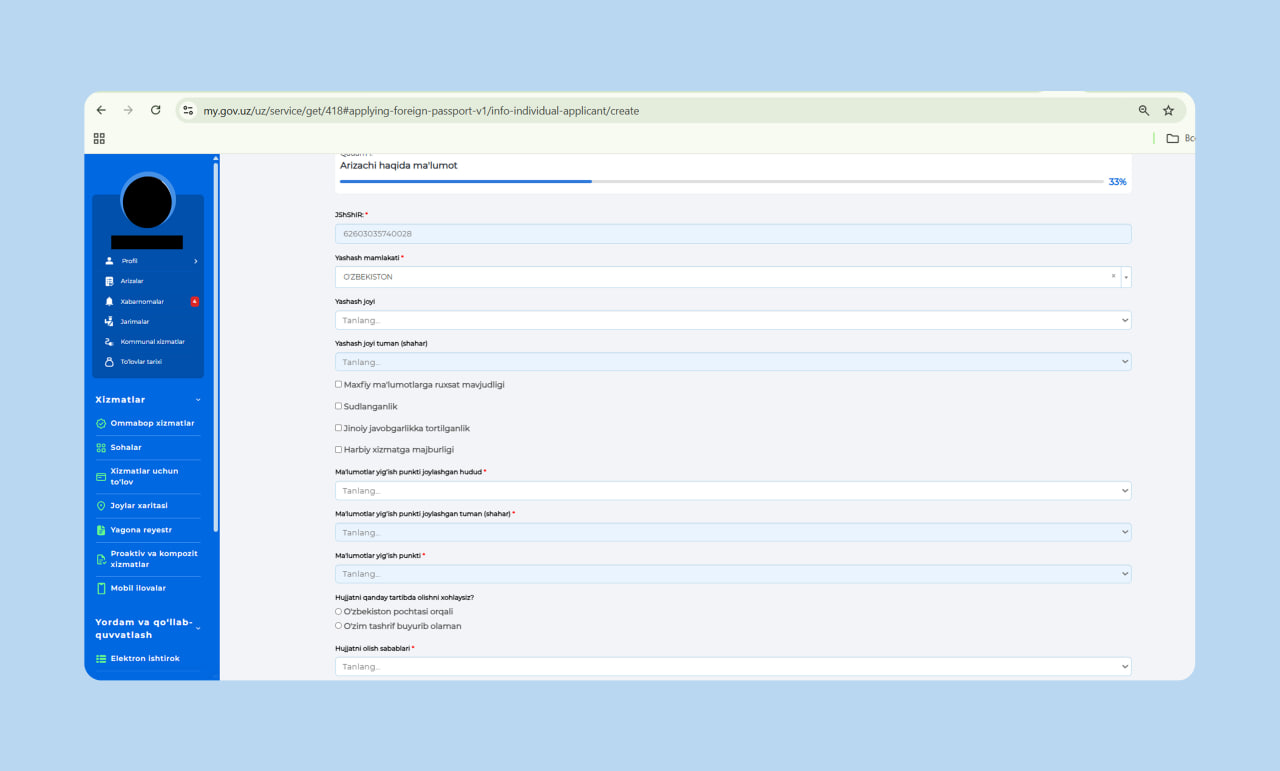Click the 33% progress bar
This screenshot has width=1280, height=771.
pos(721,182)
